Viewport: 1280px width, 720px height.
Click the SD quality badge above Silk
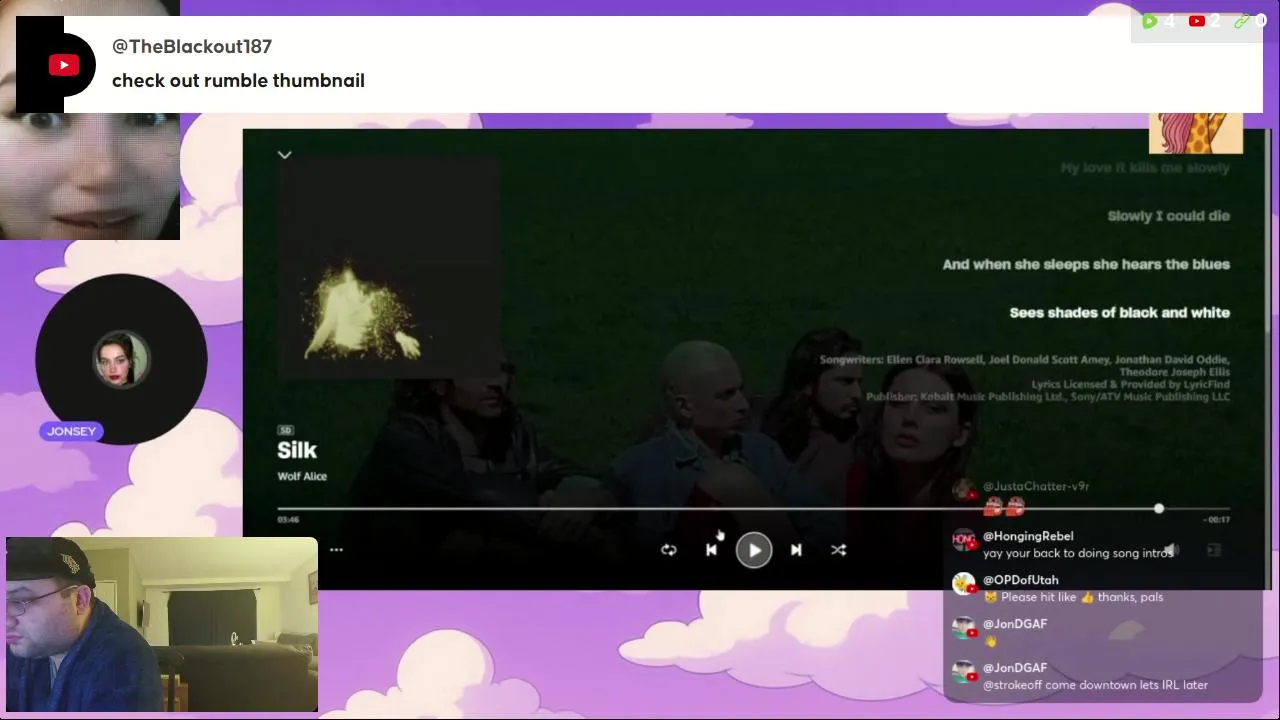click(285, 430)
